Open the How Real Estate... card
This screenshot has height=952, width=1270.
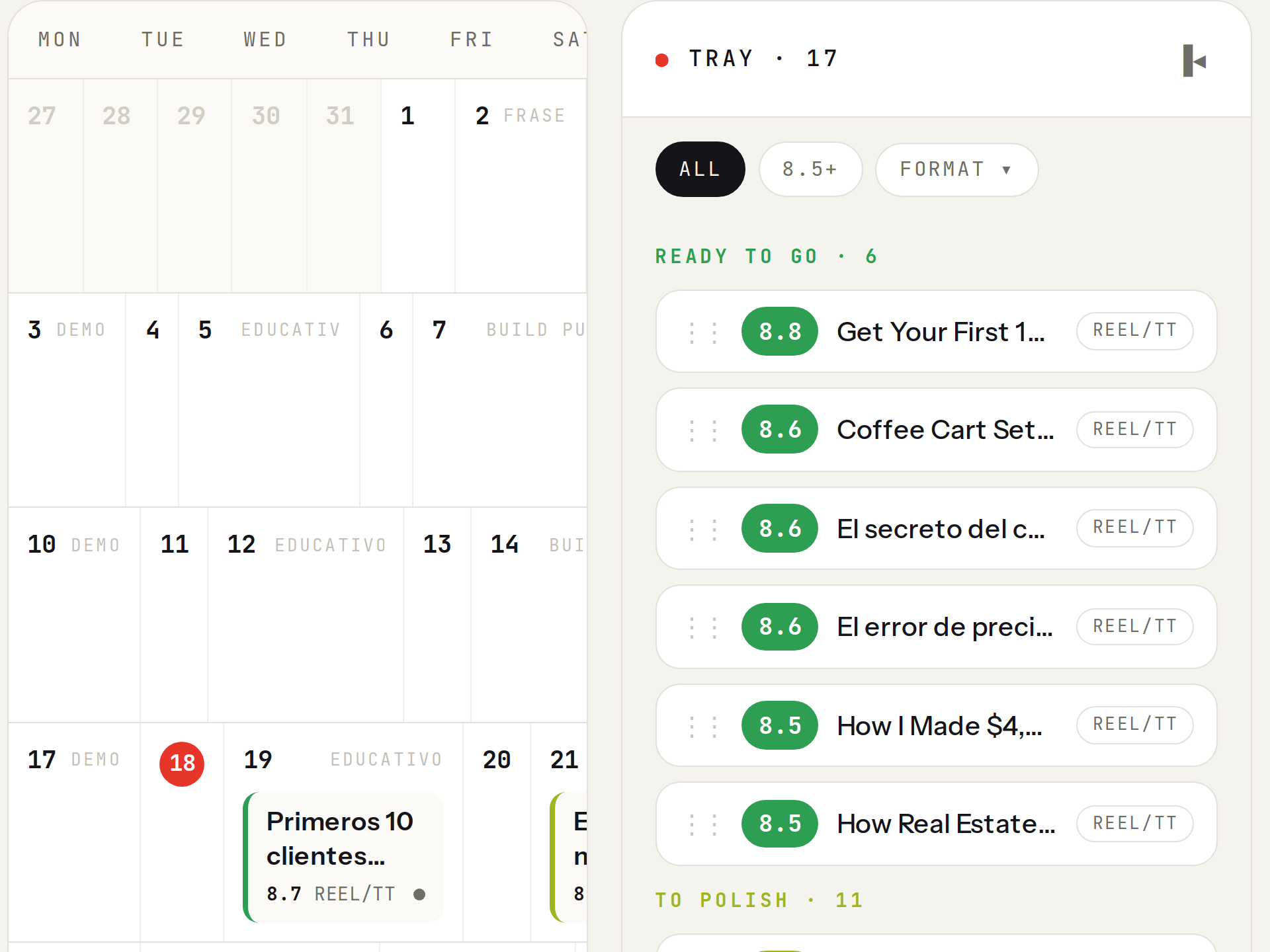(936, 824)
